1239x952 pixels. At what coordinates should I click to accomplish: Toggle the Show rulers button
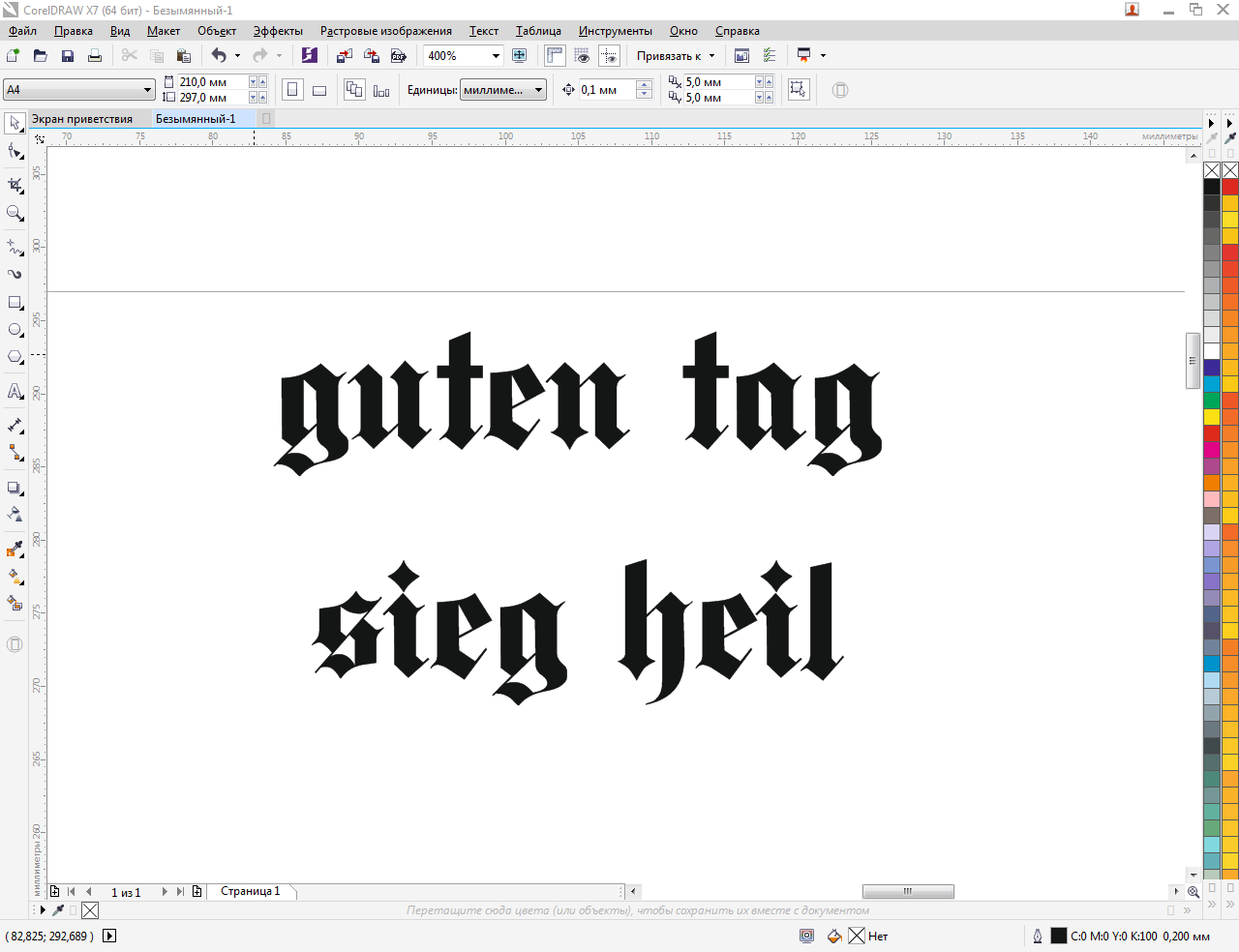click(555, 56)
